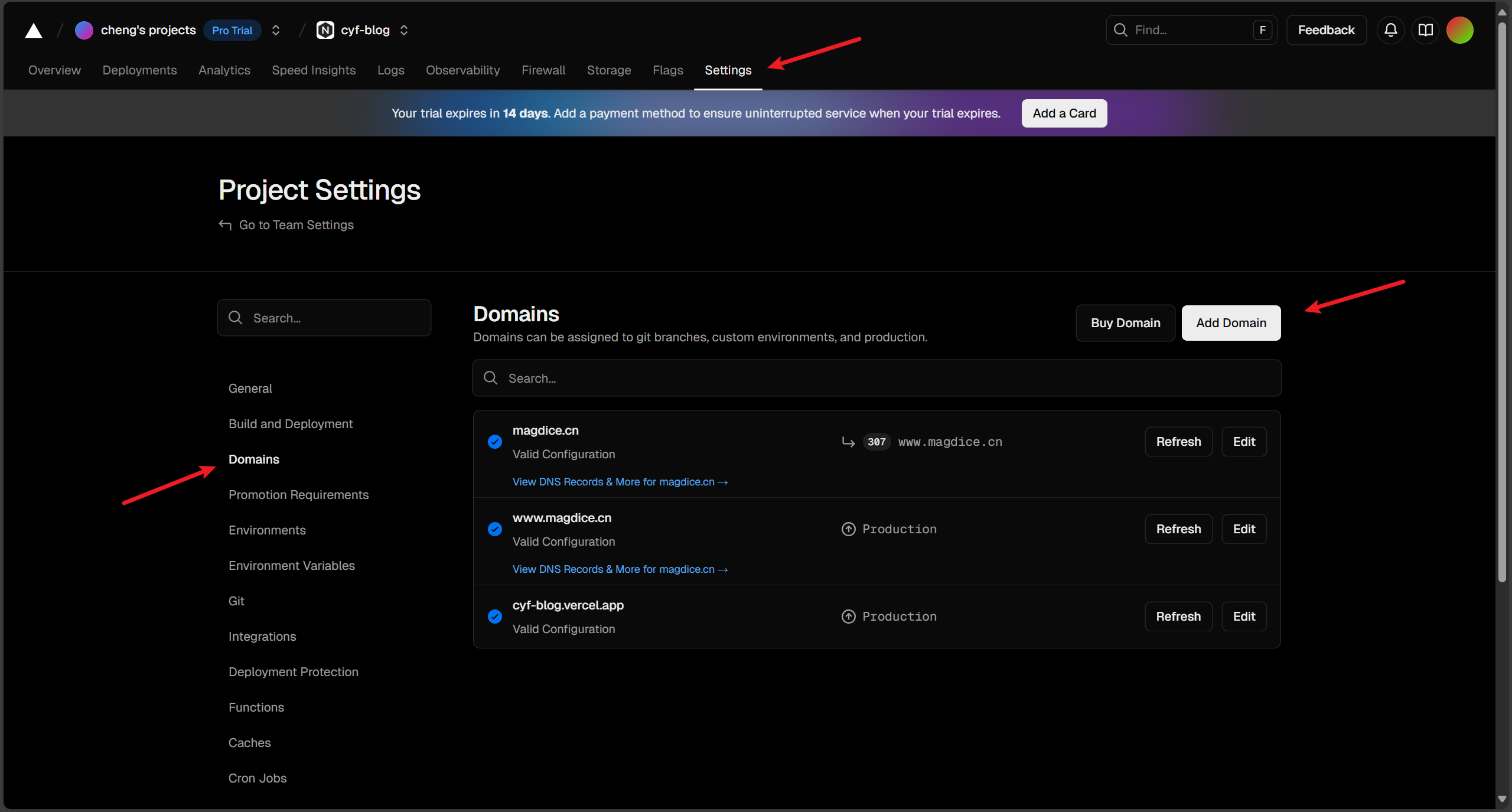The image size is (1512, 812).
Task: Open the documentation book icon
Action: click(1425, 30)
